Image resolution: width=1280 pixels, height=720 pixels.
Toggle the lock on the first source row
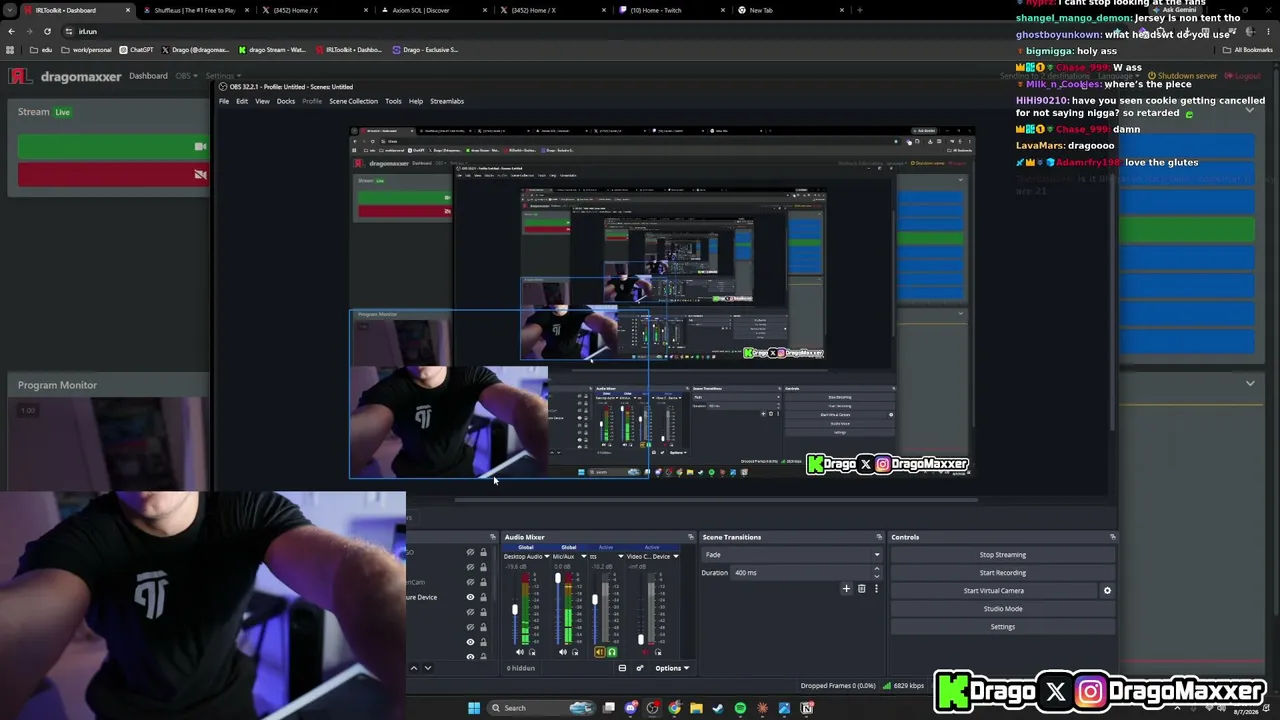point(483,552)
